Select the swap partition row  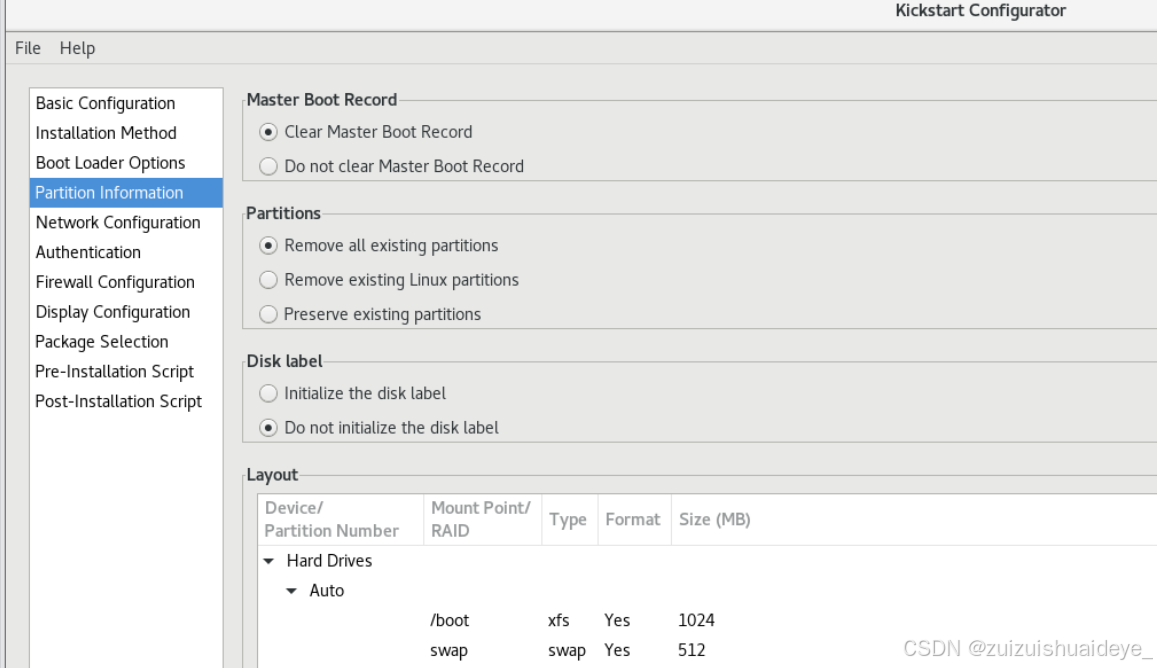pos(707,650)
